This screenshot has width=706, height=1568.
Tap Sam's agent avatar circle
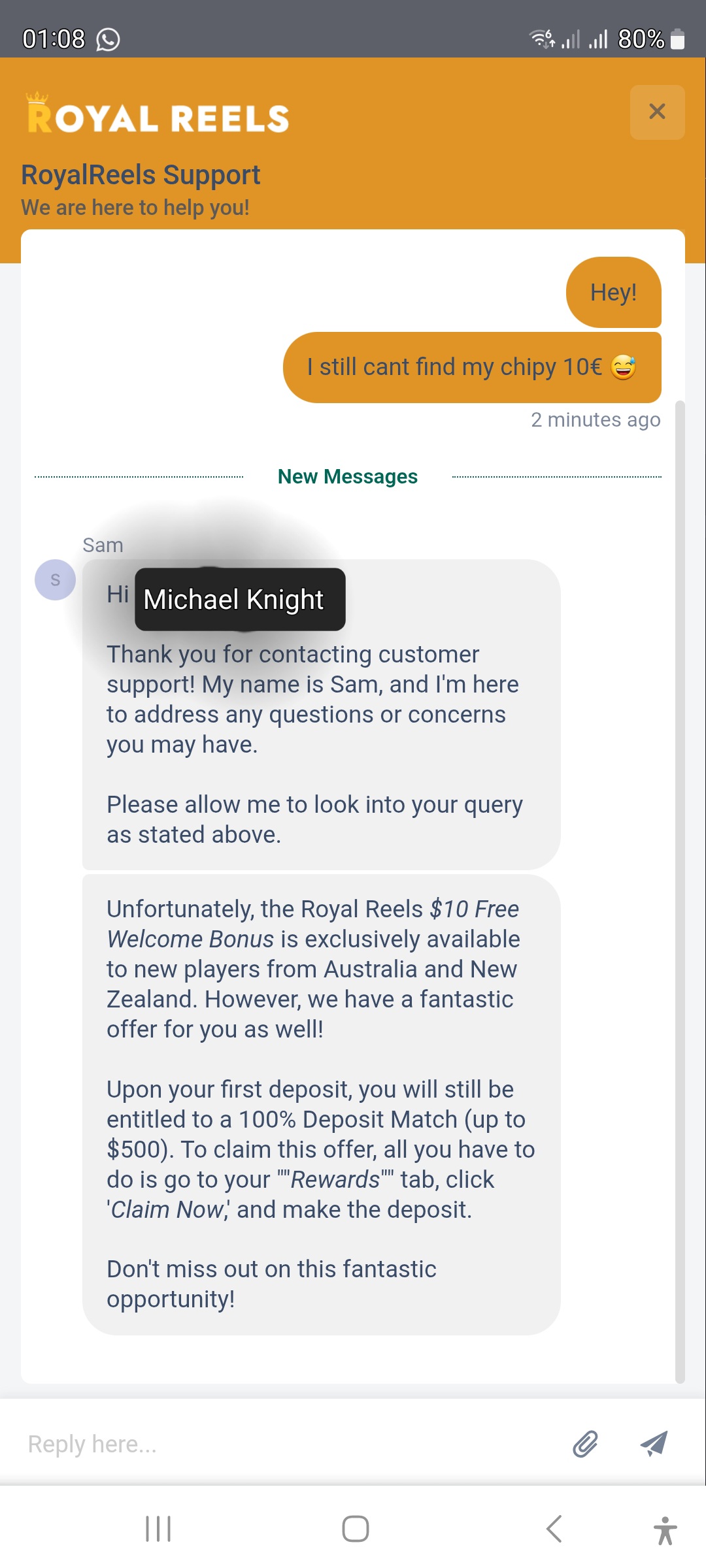pos(55,580)
